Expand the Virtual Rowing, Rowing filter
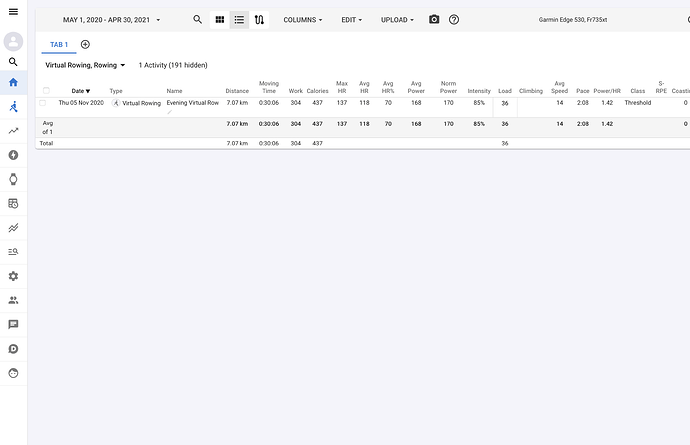This screenshot has height=445, width=690. (x=85, y=65)
